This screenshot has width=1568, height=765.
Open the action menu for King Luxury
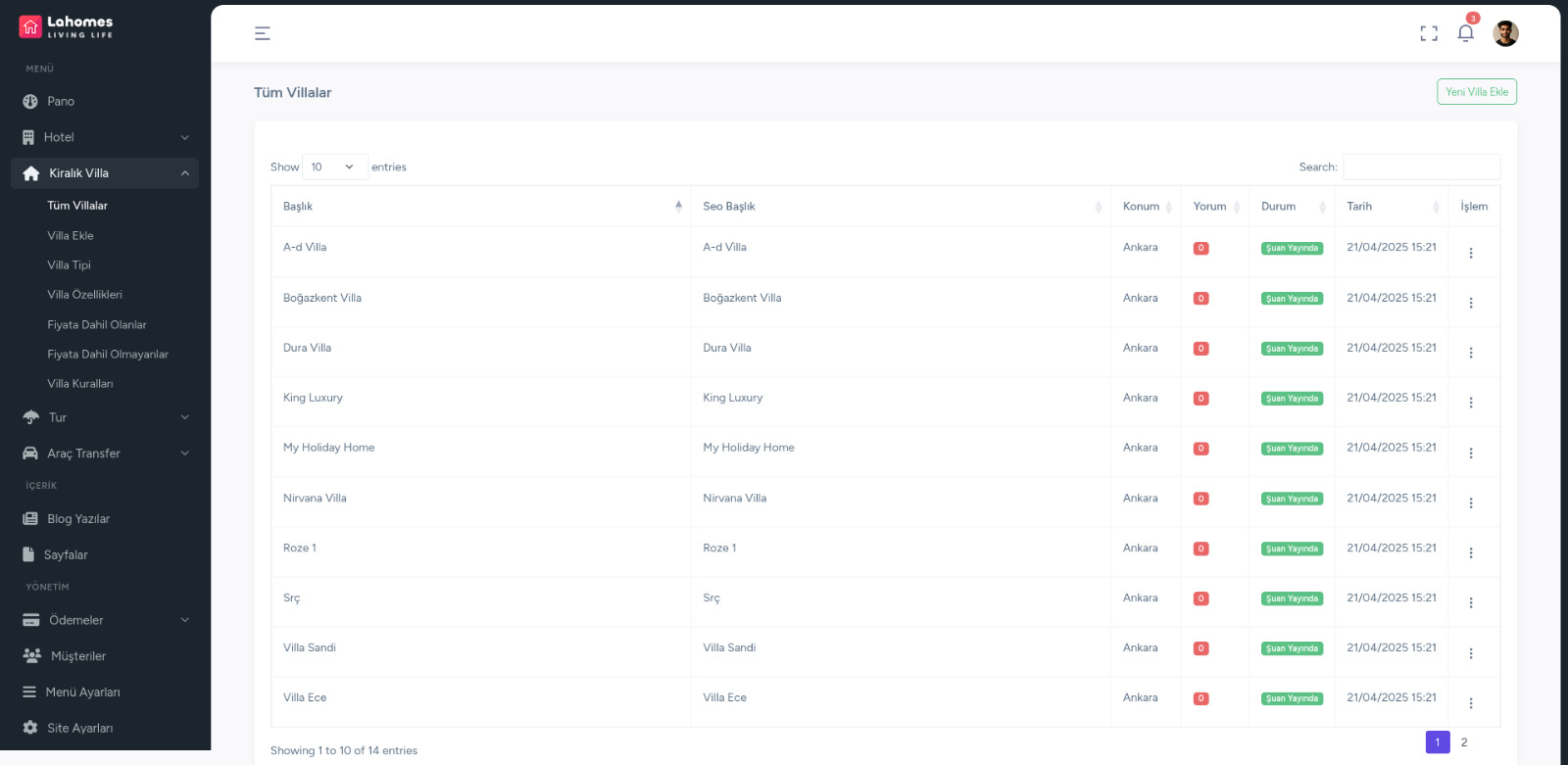(x=1471, y=403)
